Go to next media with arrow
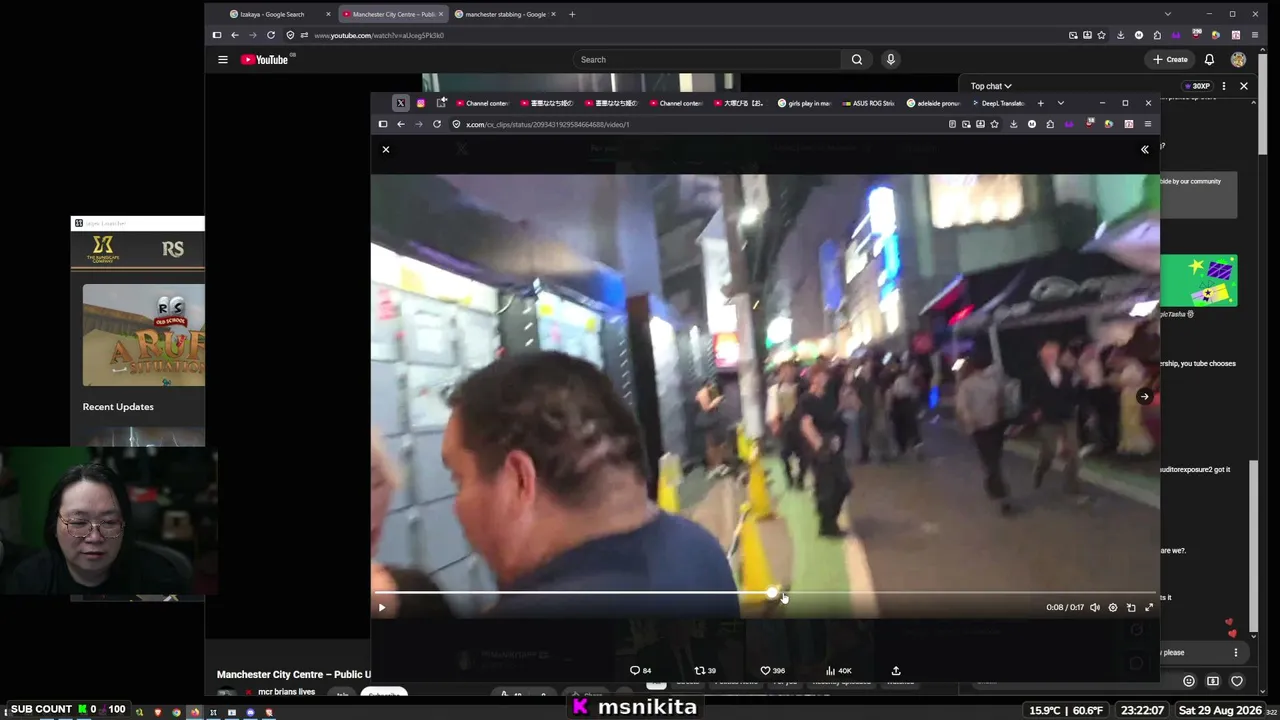This screenshot has width=1280, height=720. pos(1145,396)
